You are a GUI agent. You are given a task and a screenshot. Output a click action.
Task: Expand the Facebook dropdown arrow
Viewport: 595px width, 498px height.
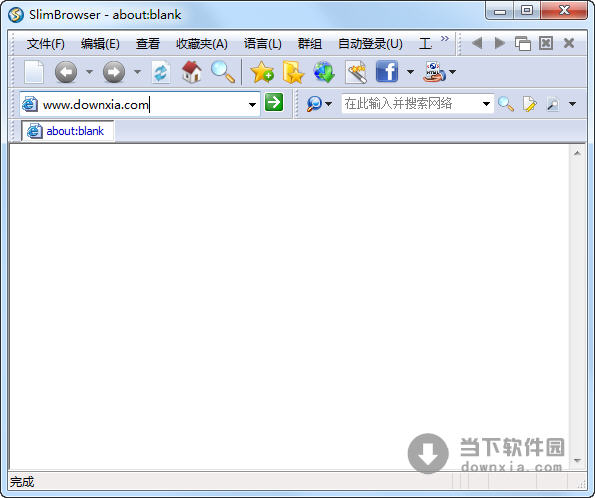click(x=410, y=71)
